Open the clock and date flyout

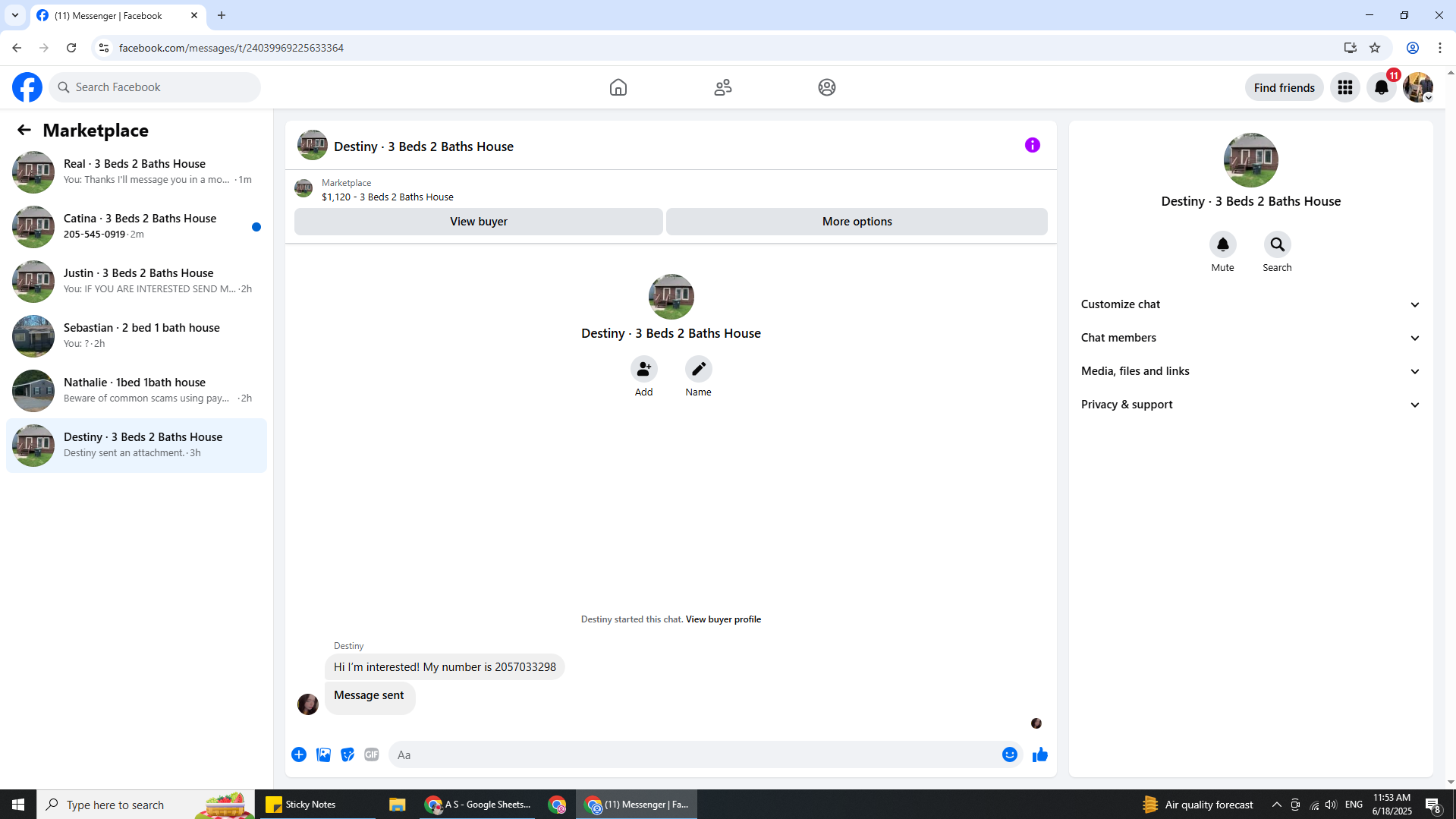click(x=1392, y=805)
